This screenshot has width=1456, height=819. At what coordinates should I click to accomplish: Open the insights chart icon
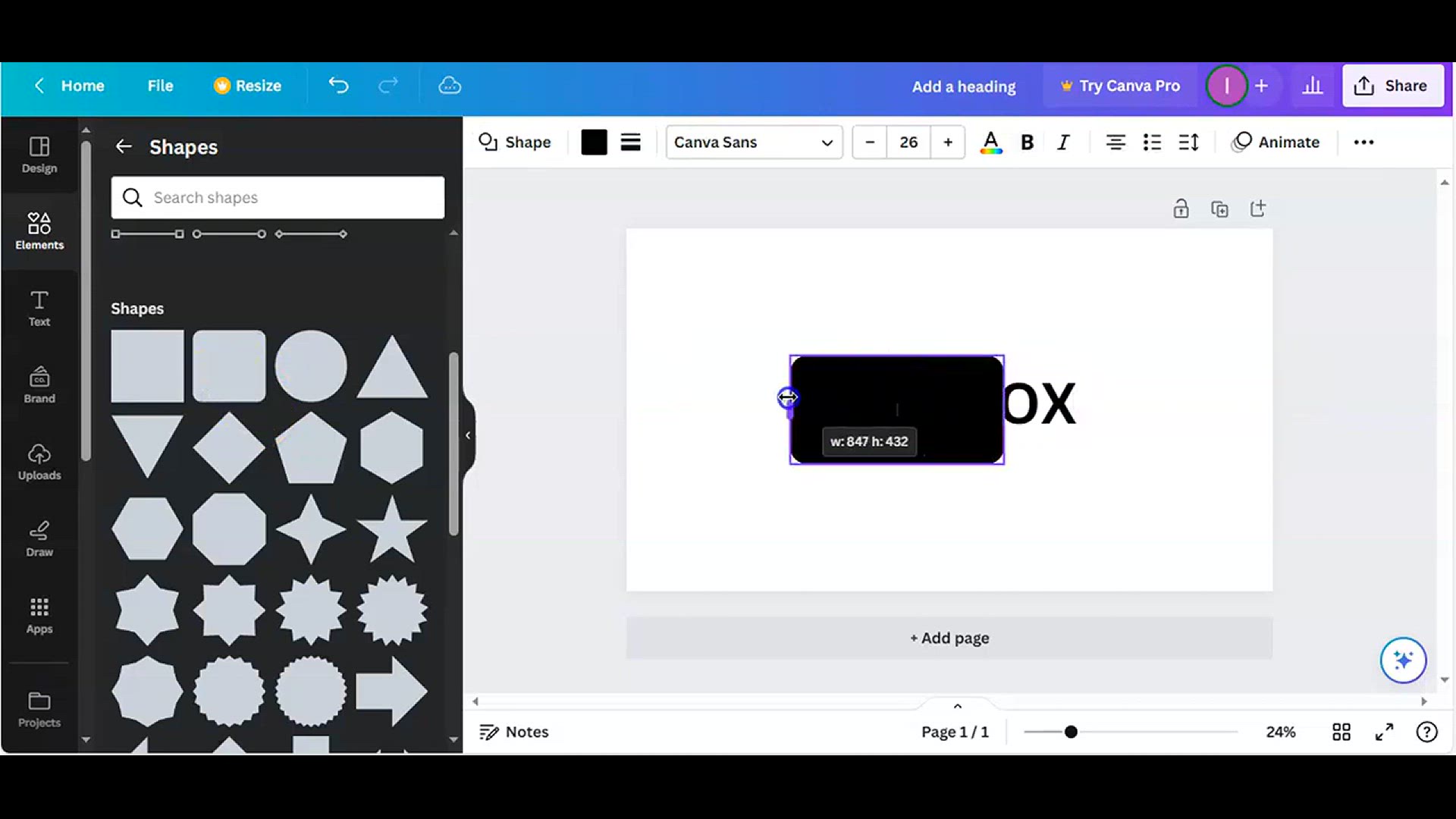point(1313,86)
